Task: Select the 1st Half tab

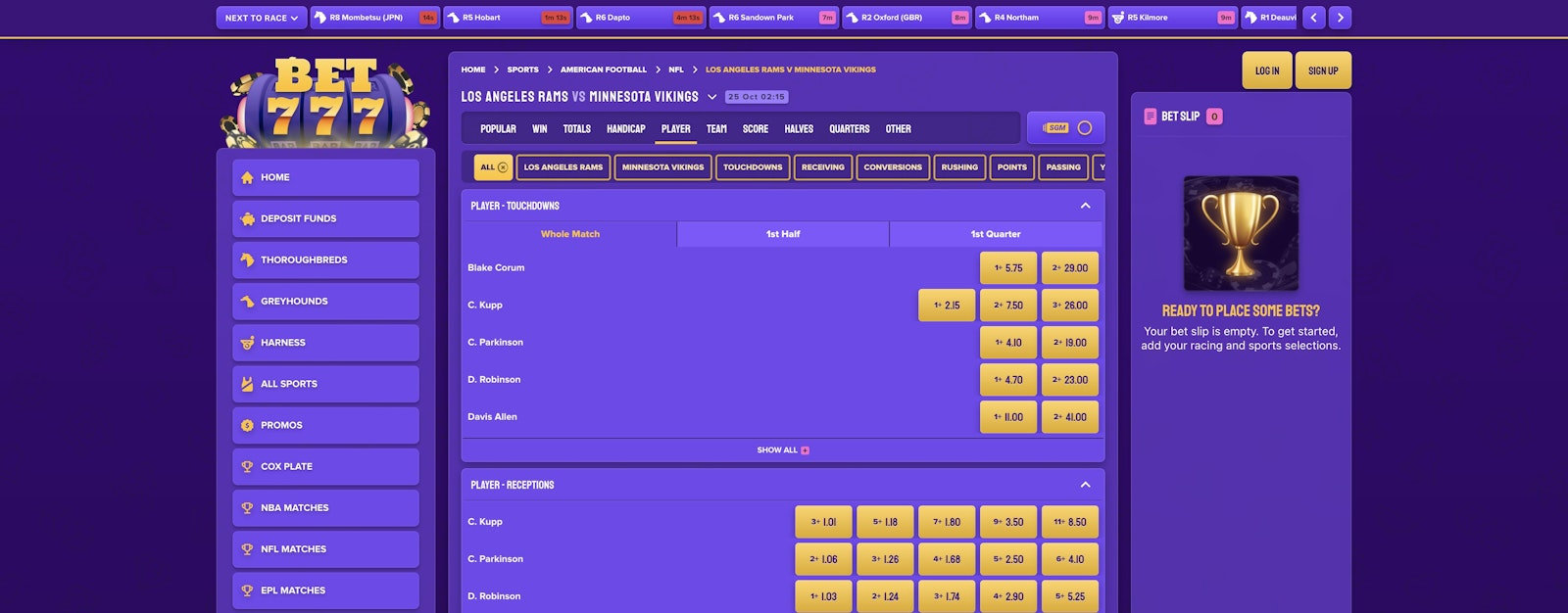Action: (783, 234)
